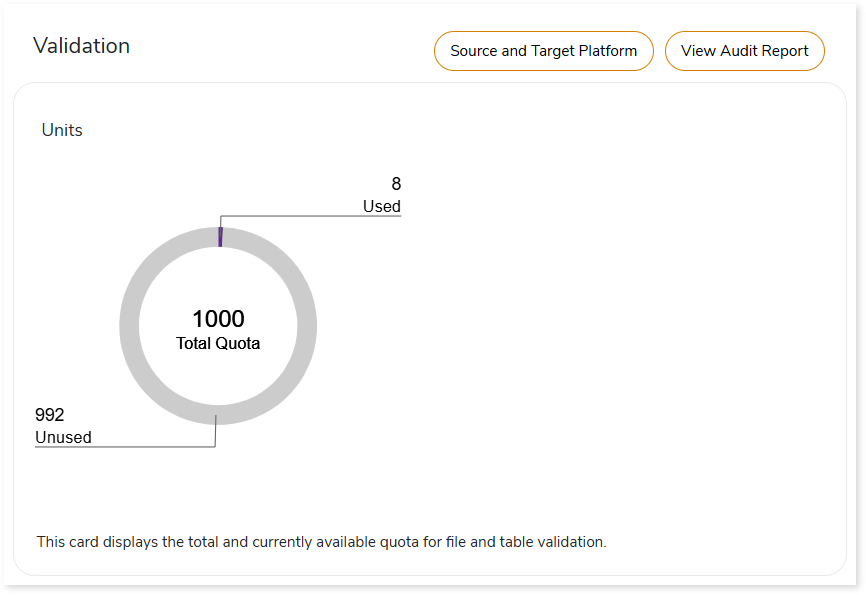Click the Units section title

(x=62, y=130)
